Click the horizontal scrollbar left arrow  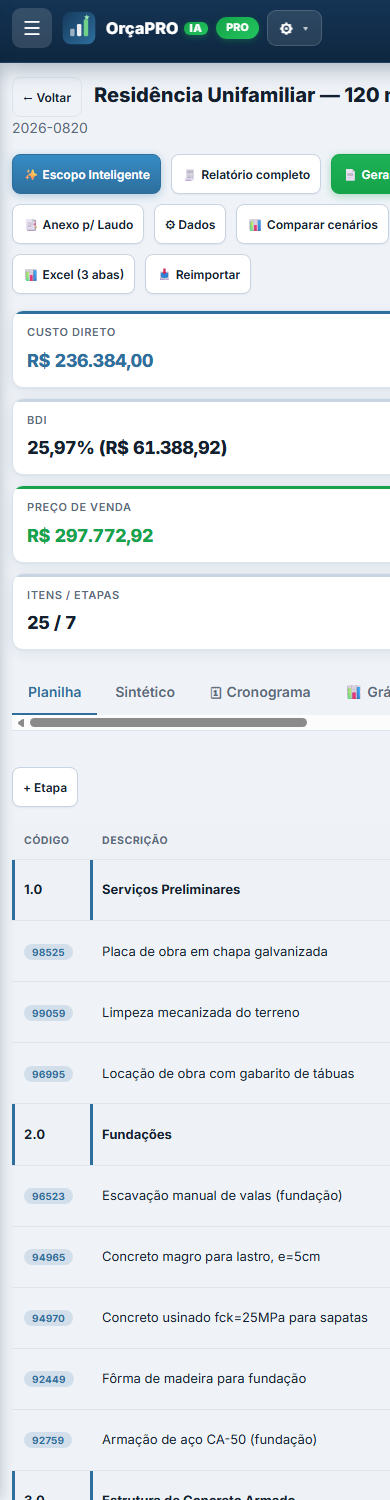tap(21, 722)
